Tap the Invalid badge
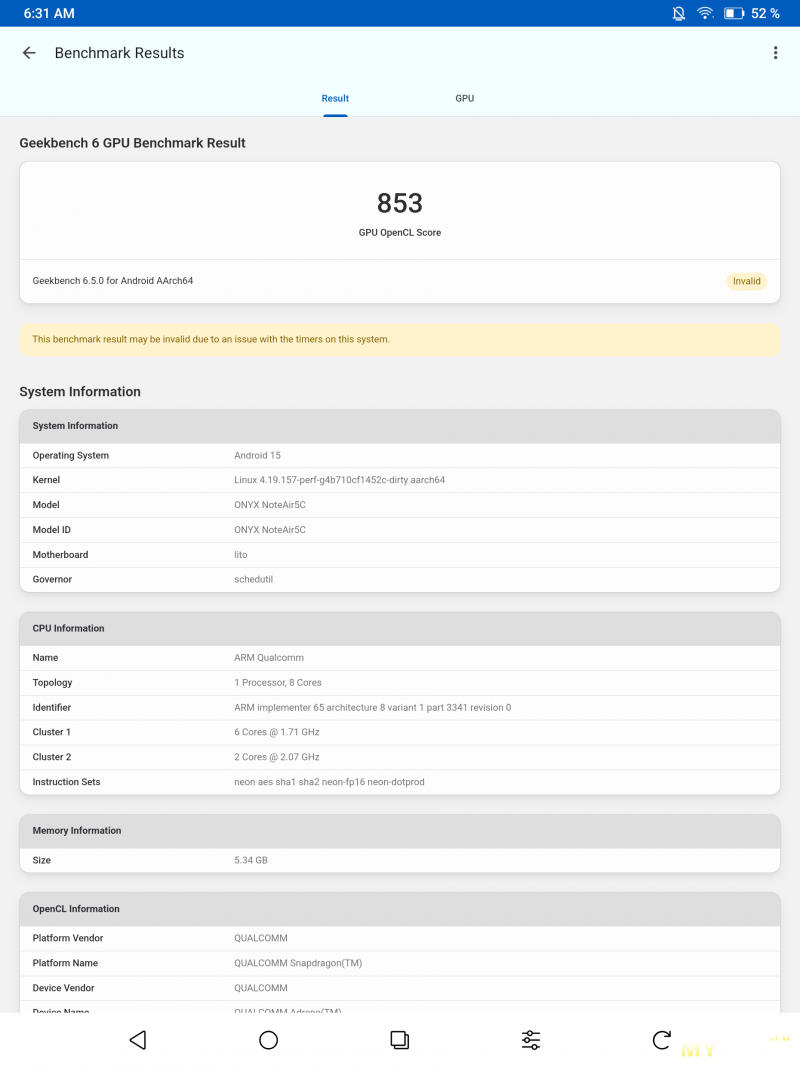The image size is (800, 1067). point(747,281)
